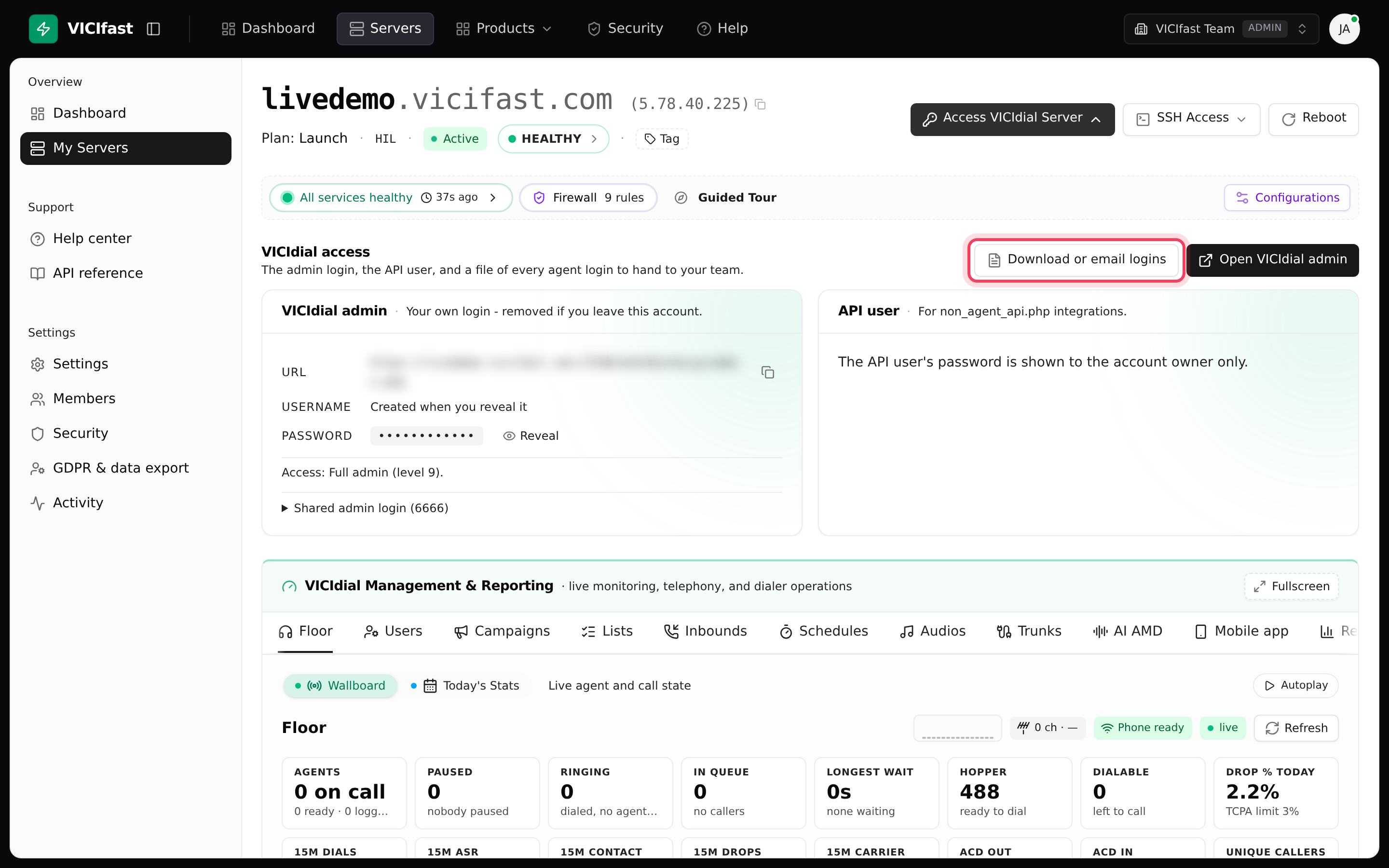Screen dimensions: 1389x868
Task: Open the Access VICIdial Server dropdown
Action: tap(1012, 119)
